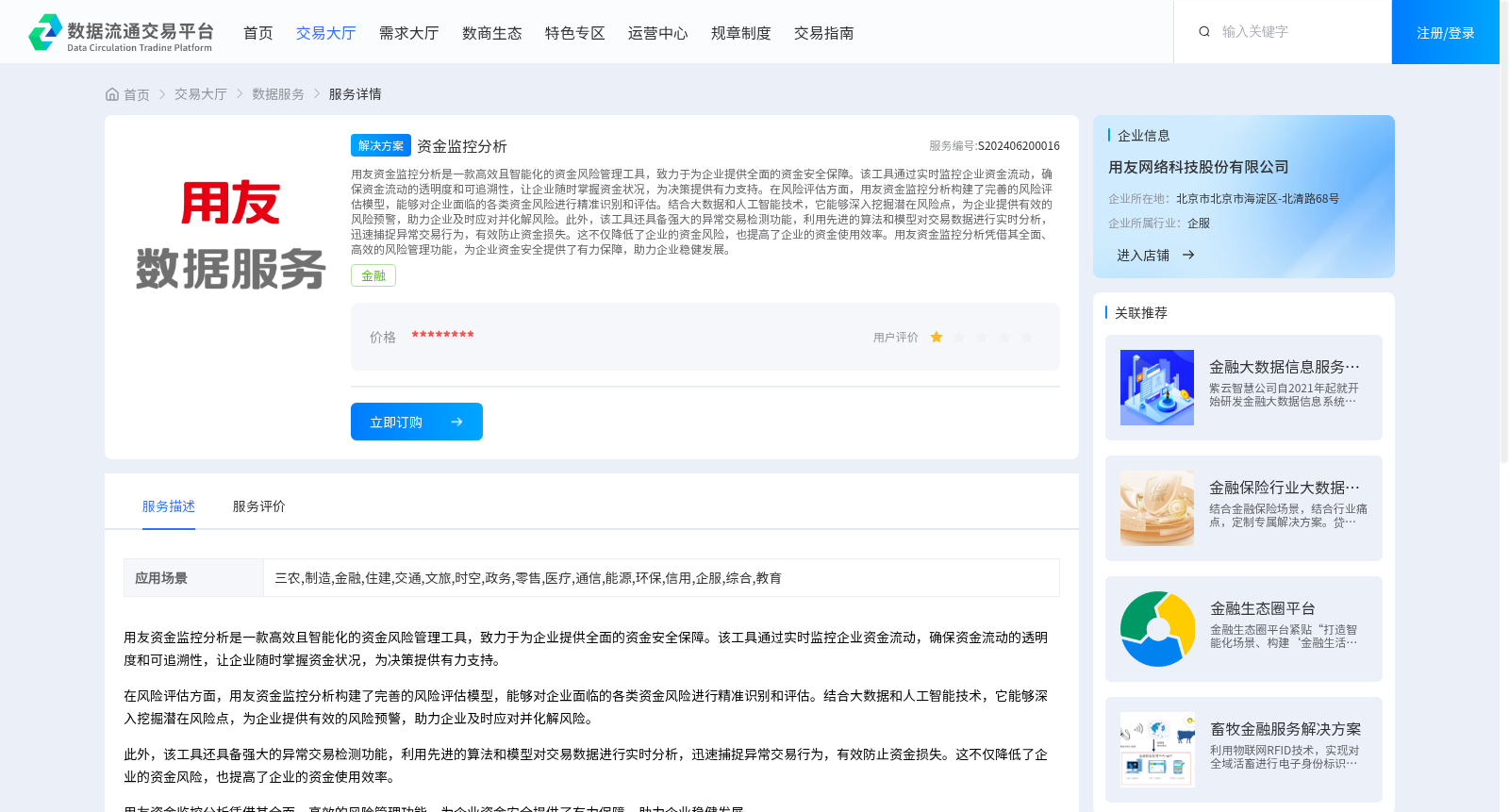Open 规章制度 navigation item
Viewport: 1509px width, 812px height.
pyautogui.click(x=741, y=33)
